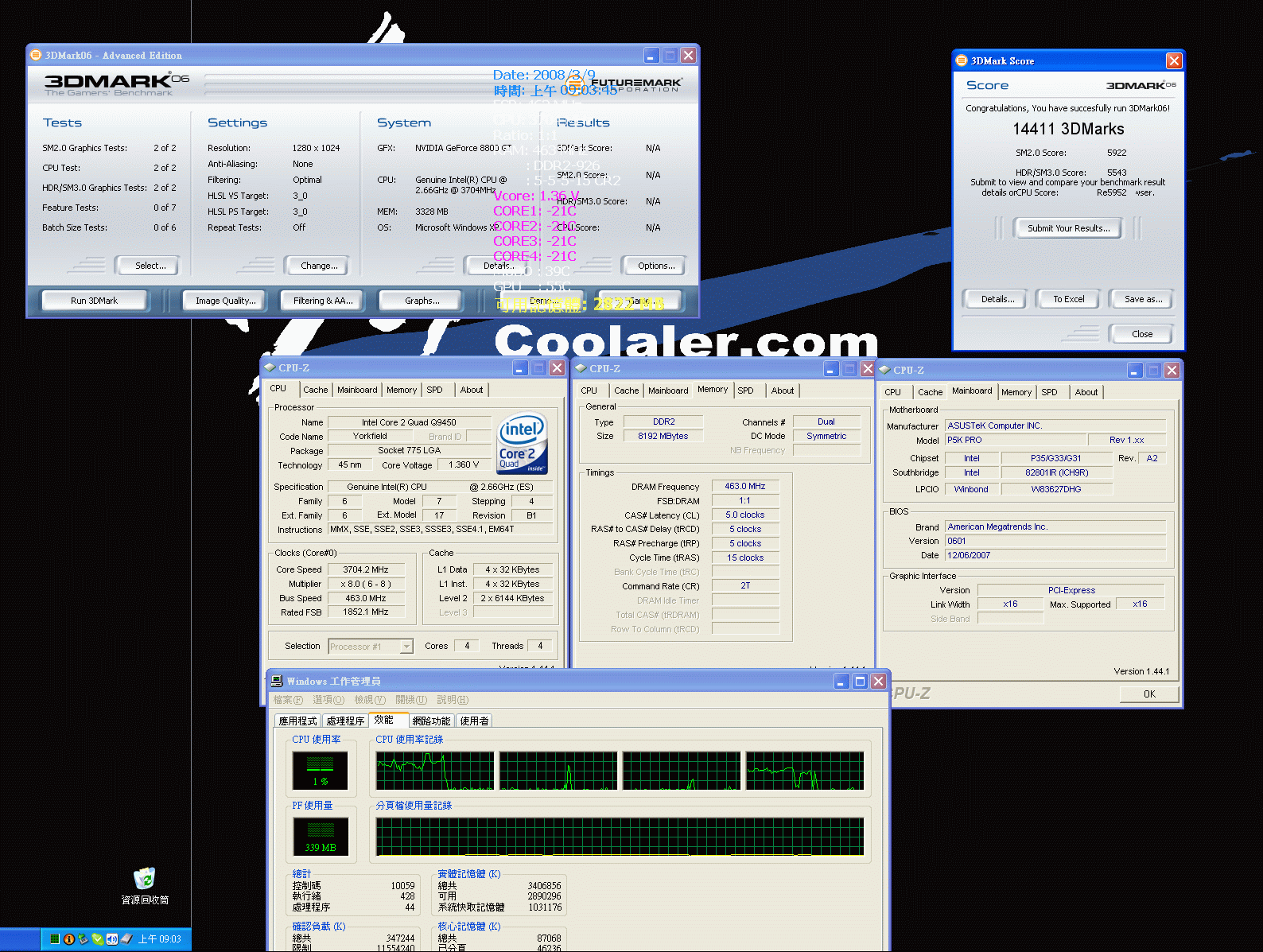
Task: Open 檢視(V) menu in Task Manager
Action: pos(370,700)
